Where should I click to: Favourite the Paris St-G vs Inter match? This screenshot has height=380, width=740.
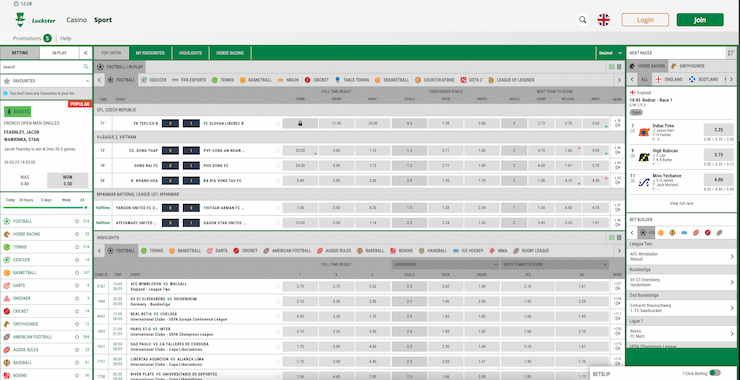278,331
